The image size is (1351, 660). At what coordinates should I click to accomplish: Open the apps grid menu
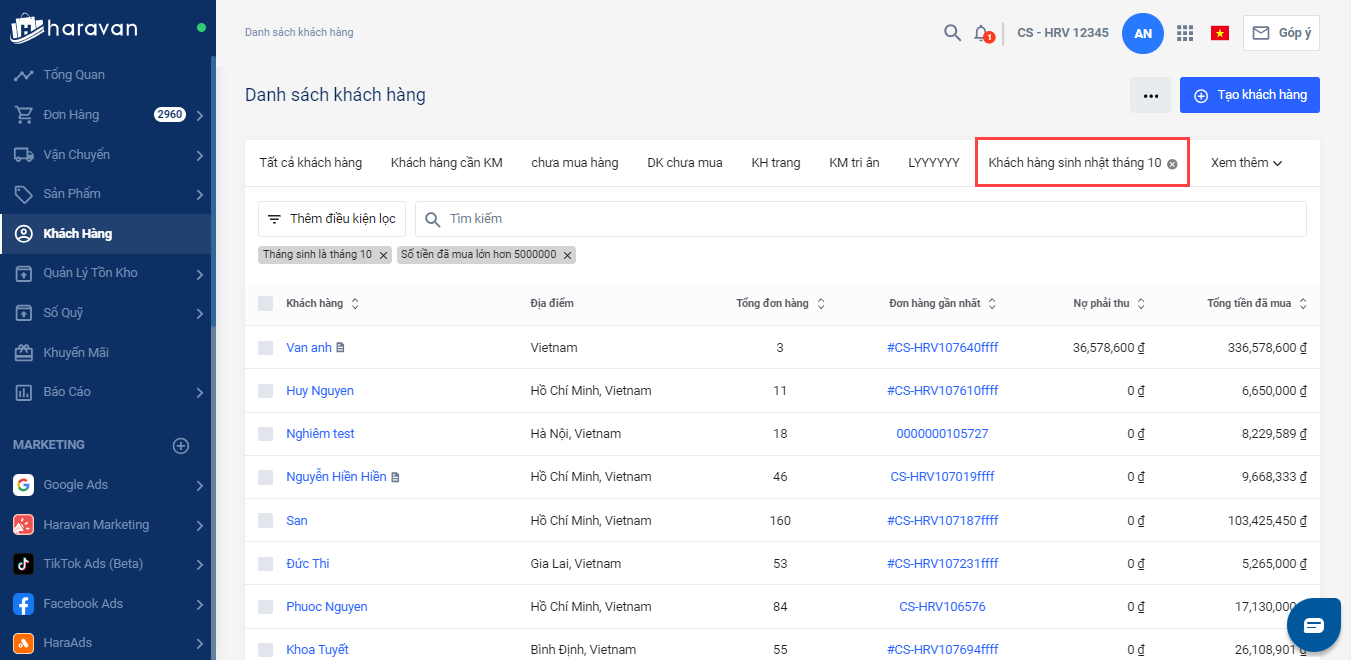click(x=1185, y=33)
